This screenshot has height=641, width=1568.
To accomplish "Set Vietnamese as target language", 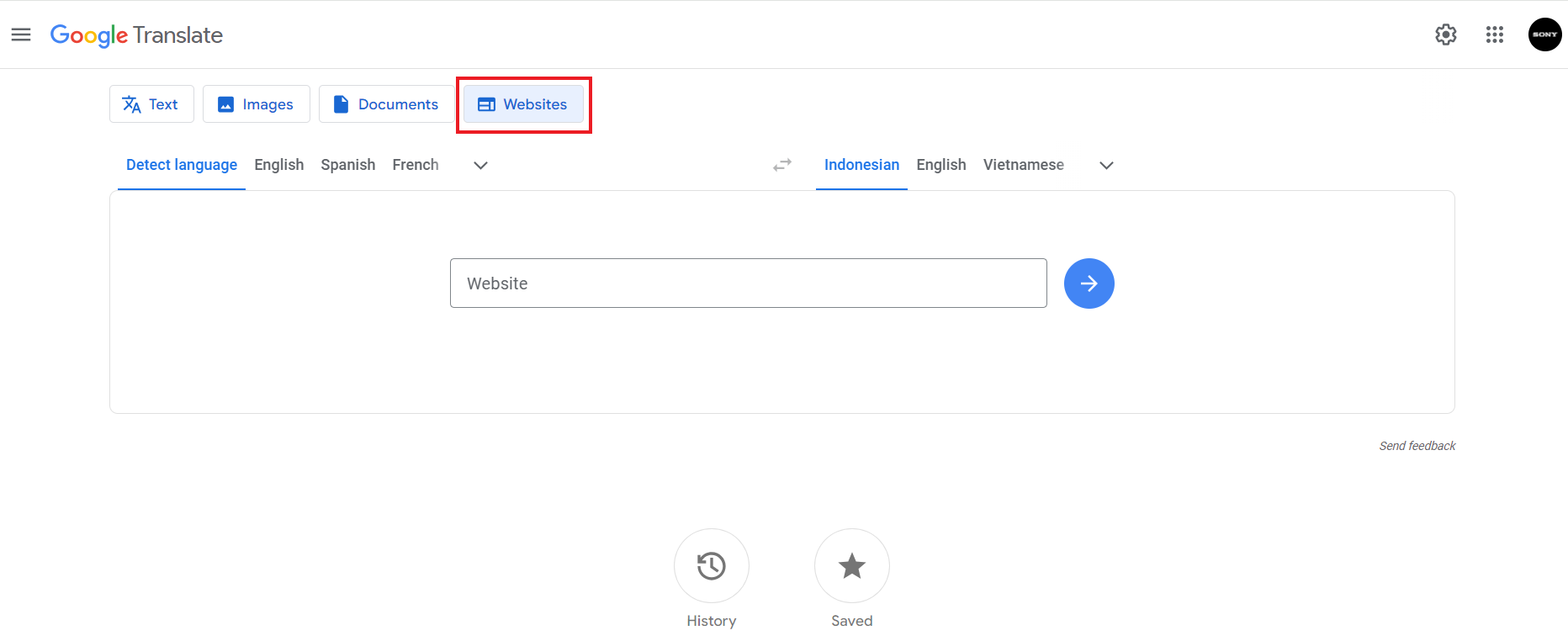I will (x=1023, y=165).
